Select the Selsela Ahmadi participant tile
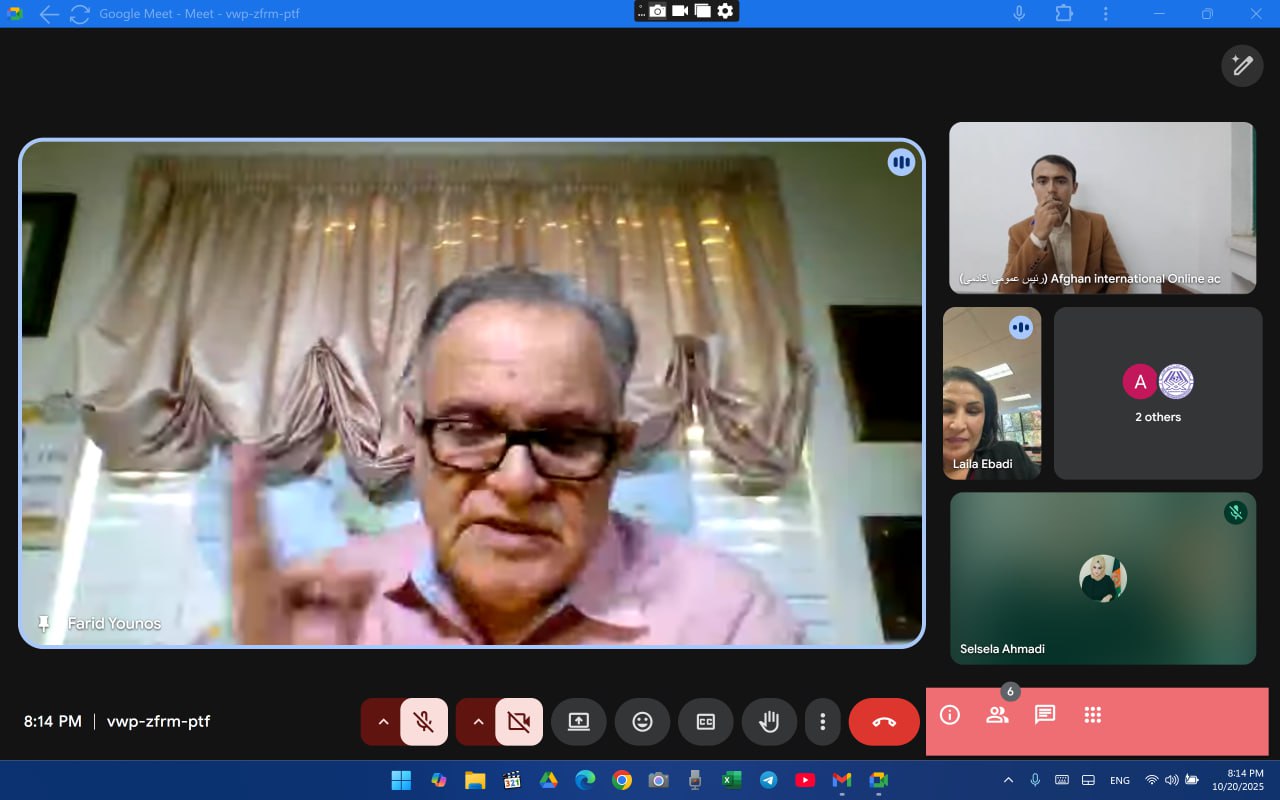The width and height of the screenshot is (1280, 800). (1102, 578)
